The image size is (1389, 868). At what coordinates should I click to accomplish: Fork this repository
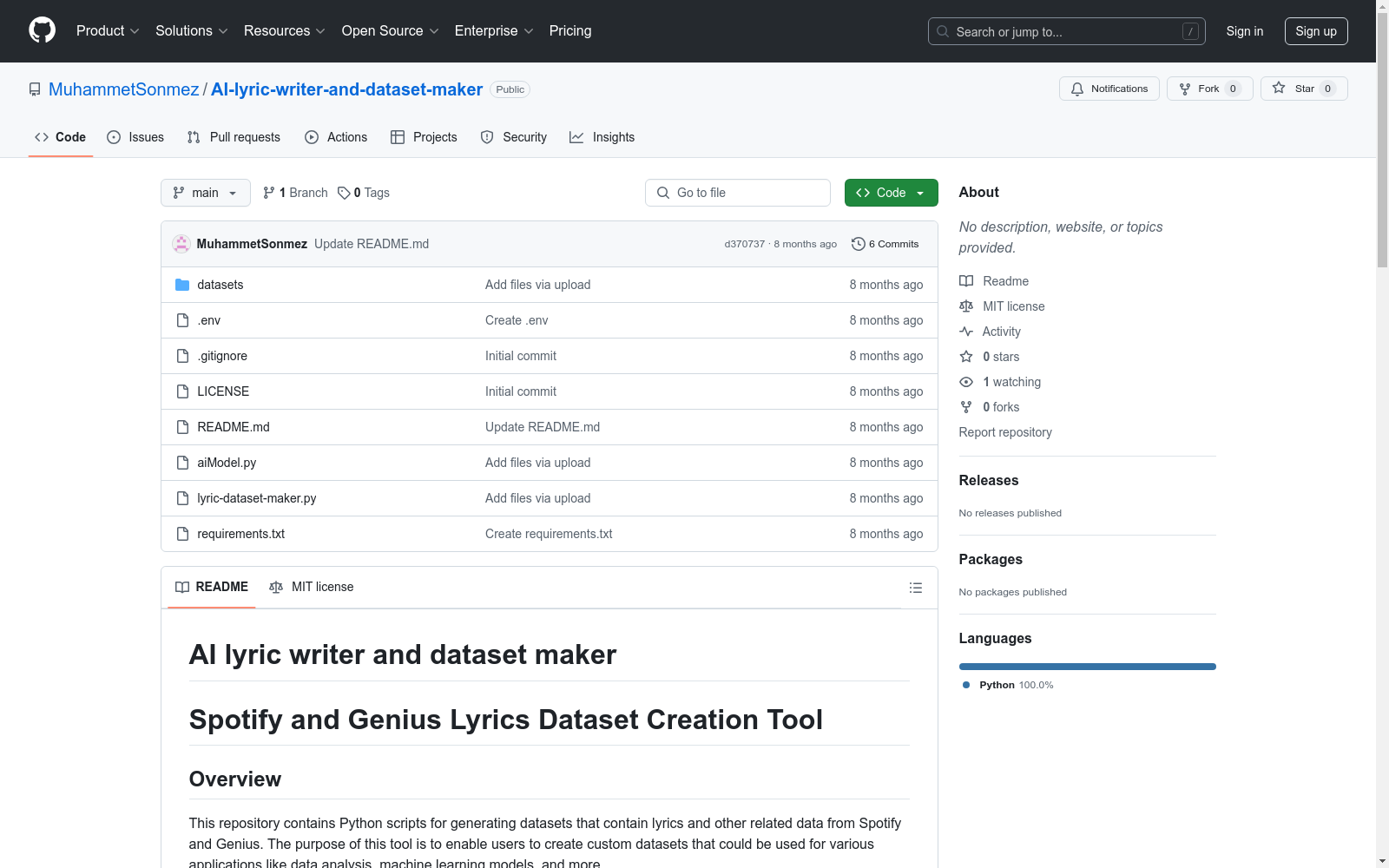click(x=1209, y=89)
